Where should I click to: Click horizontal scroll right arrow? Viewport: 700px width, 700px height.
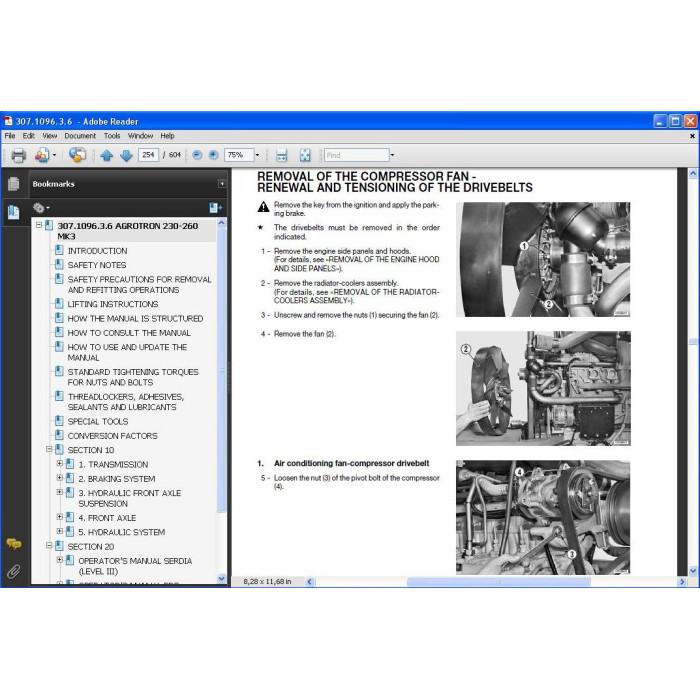(682, 582)
